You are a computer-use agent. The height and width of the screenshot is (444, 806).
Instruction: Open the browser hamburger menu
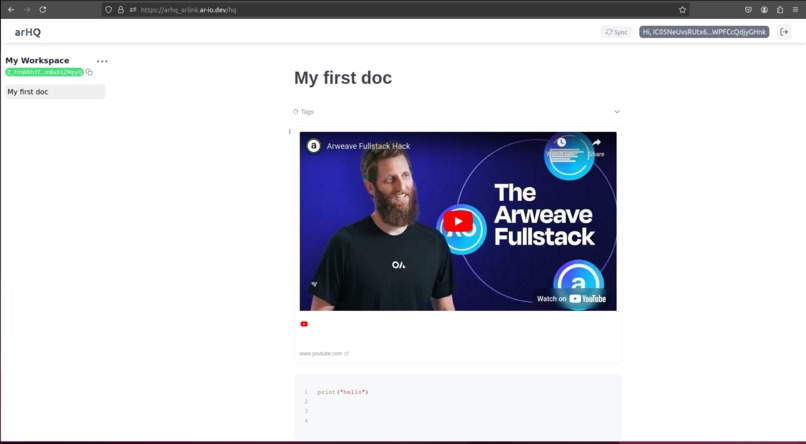pos(795,9)
